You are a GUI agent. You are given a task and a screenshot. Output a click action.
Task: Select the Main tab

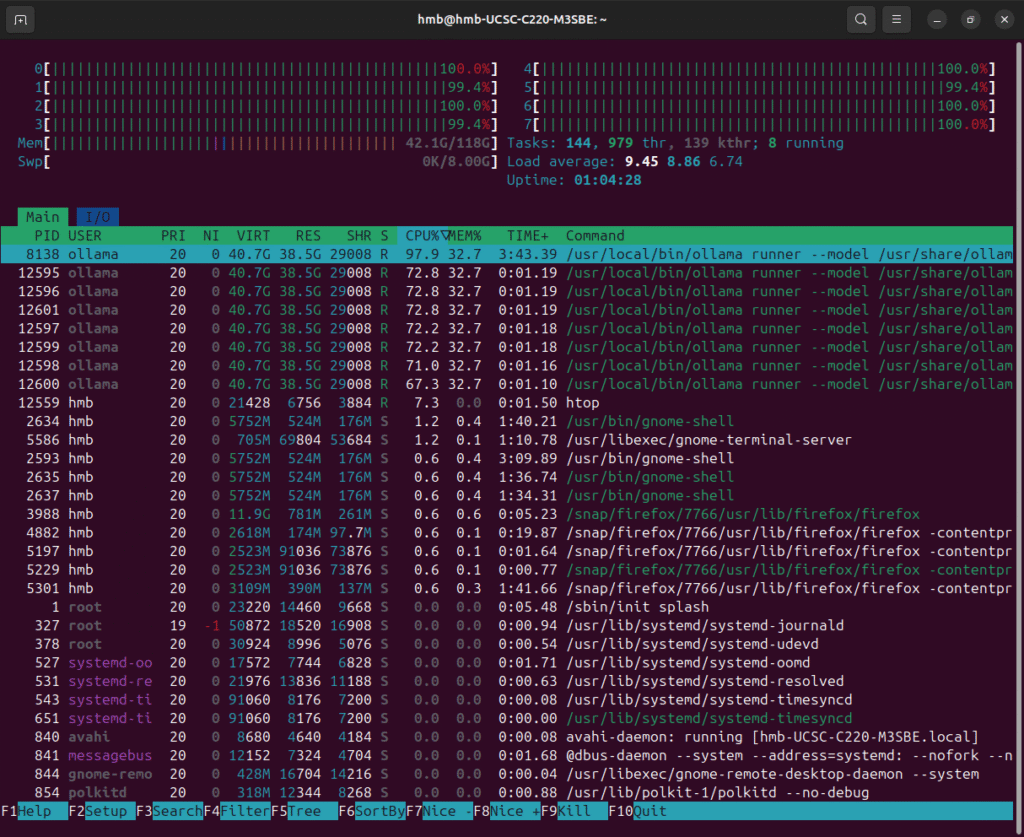click(x=43, y=217)
